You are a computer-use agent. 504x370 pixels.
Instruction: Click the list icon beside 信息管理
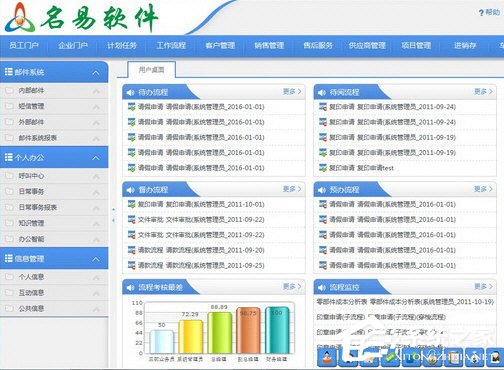pyautogui.click(x=8, y=258)
